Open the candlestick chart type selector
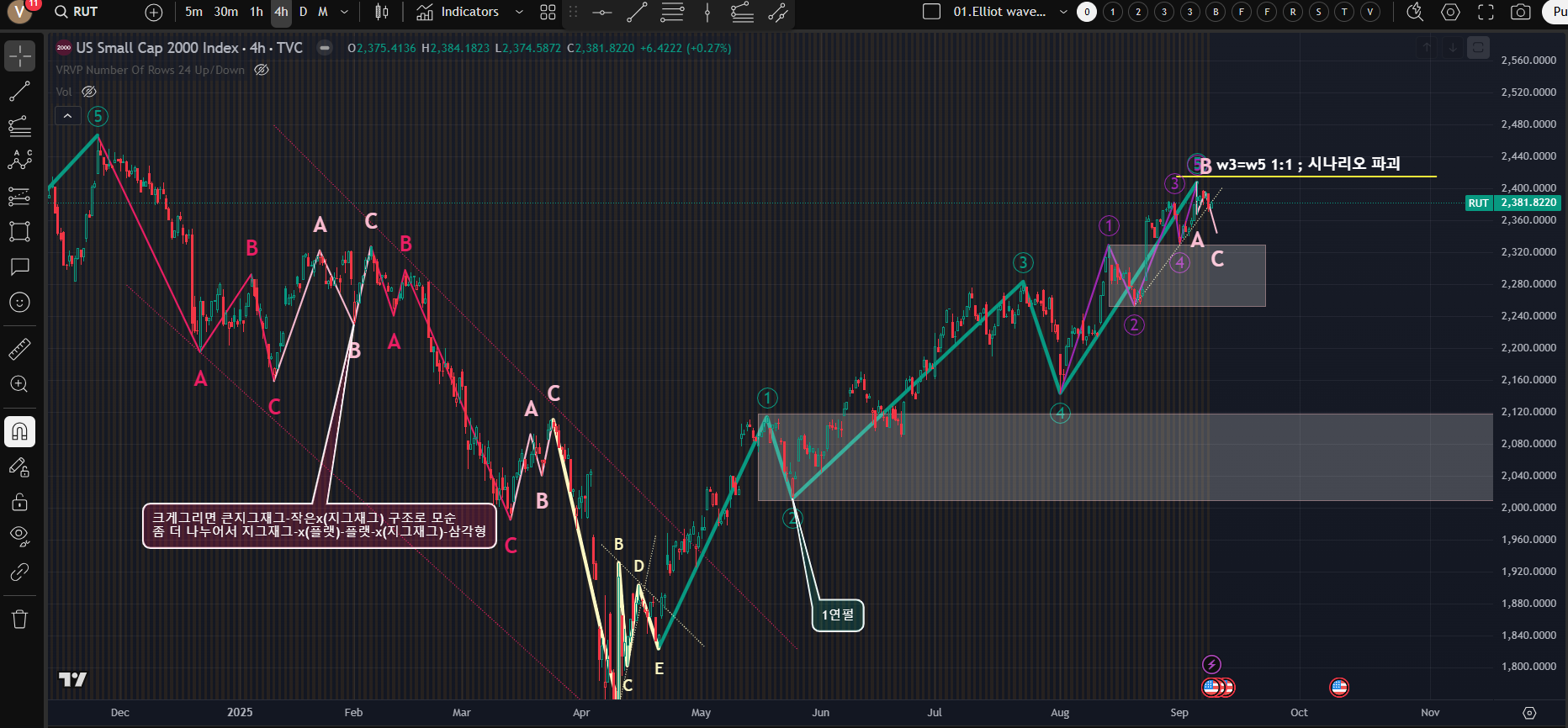1568x728 pixels. (x=382, y=12)
